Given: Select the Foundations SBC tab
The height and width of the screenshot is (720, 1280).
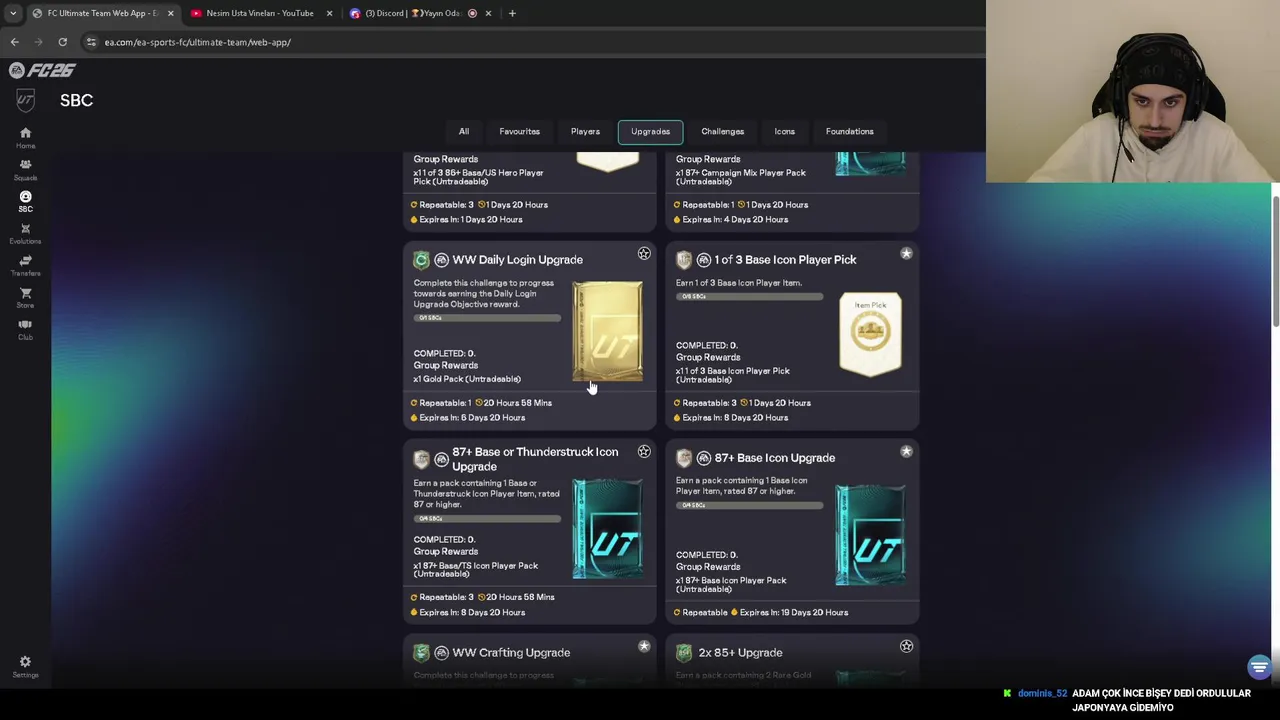Looking at the screenshot, I should [x=849, y=131].
